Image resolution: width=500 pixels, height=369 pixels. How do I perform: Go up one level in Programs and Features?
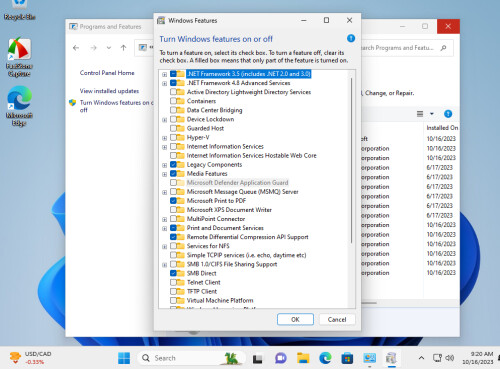click(x=123, y=48)
